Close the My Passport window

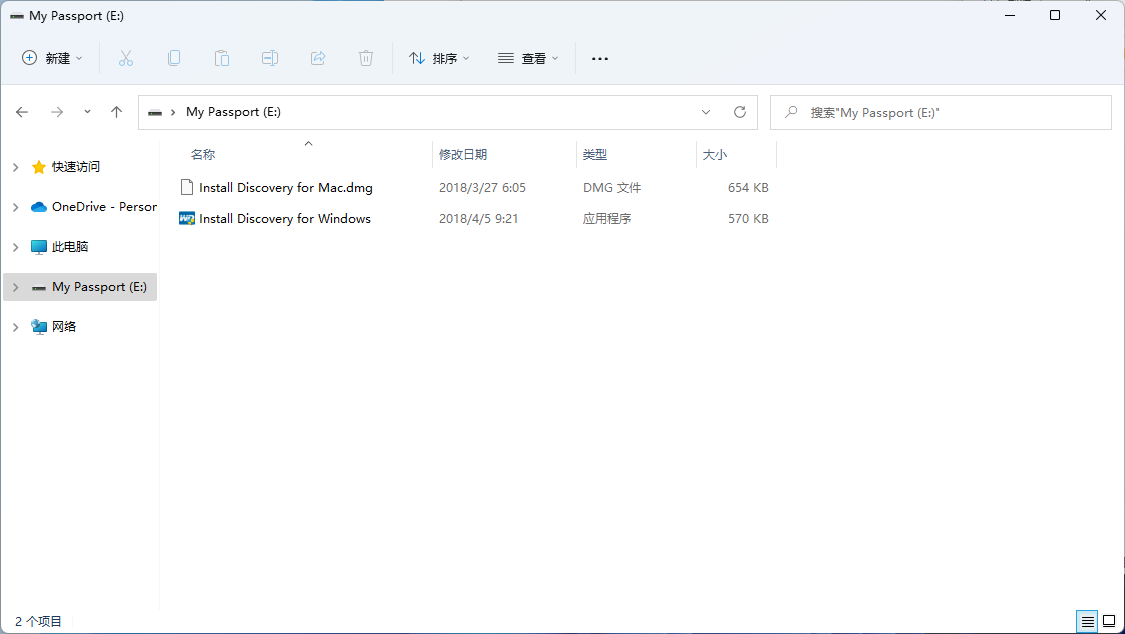(x=1101, y=15)
